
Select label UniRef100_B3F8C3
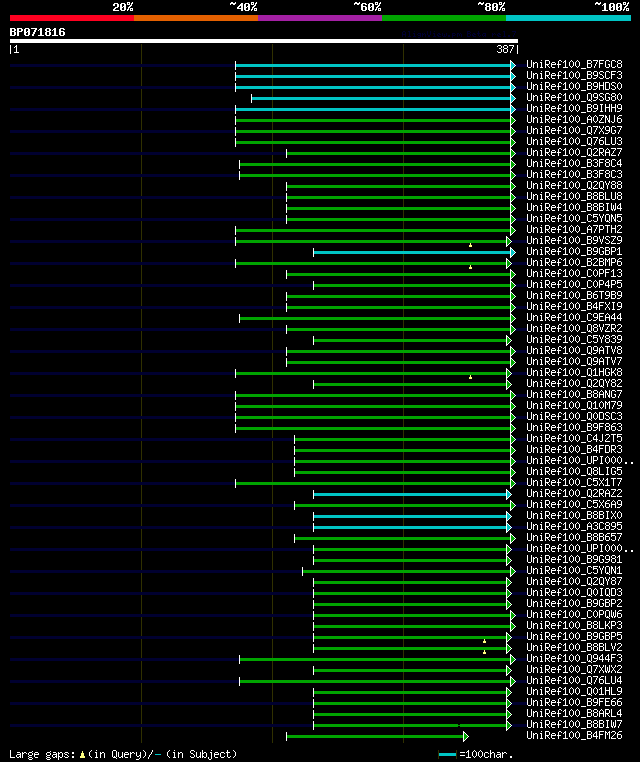(574, 174)
